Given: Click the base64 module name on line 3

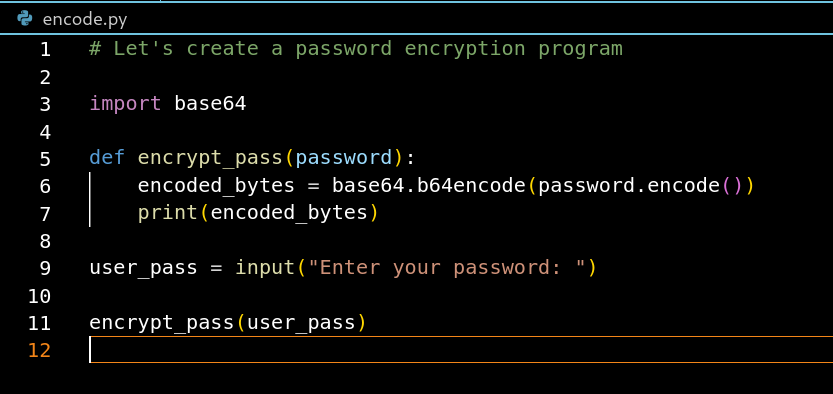Looking at the screenshot, I should tap(210, 103).
